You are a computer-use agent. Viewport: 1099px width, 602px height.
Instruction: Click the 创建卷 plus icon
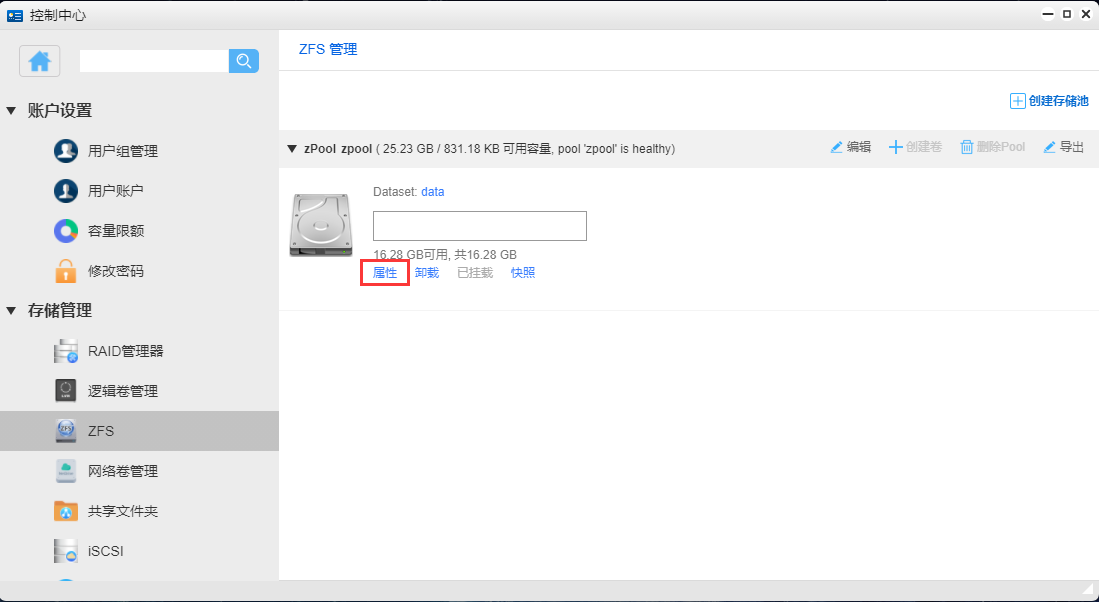tap(895, 147)
